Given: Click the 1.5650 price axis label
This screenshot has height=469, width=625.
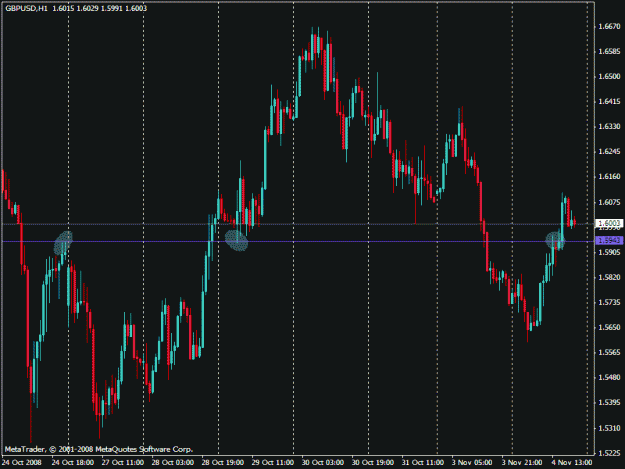Looking at the screenshot, I should (x=609, y=328).
